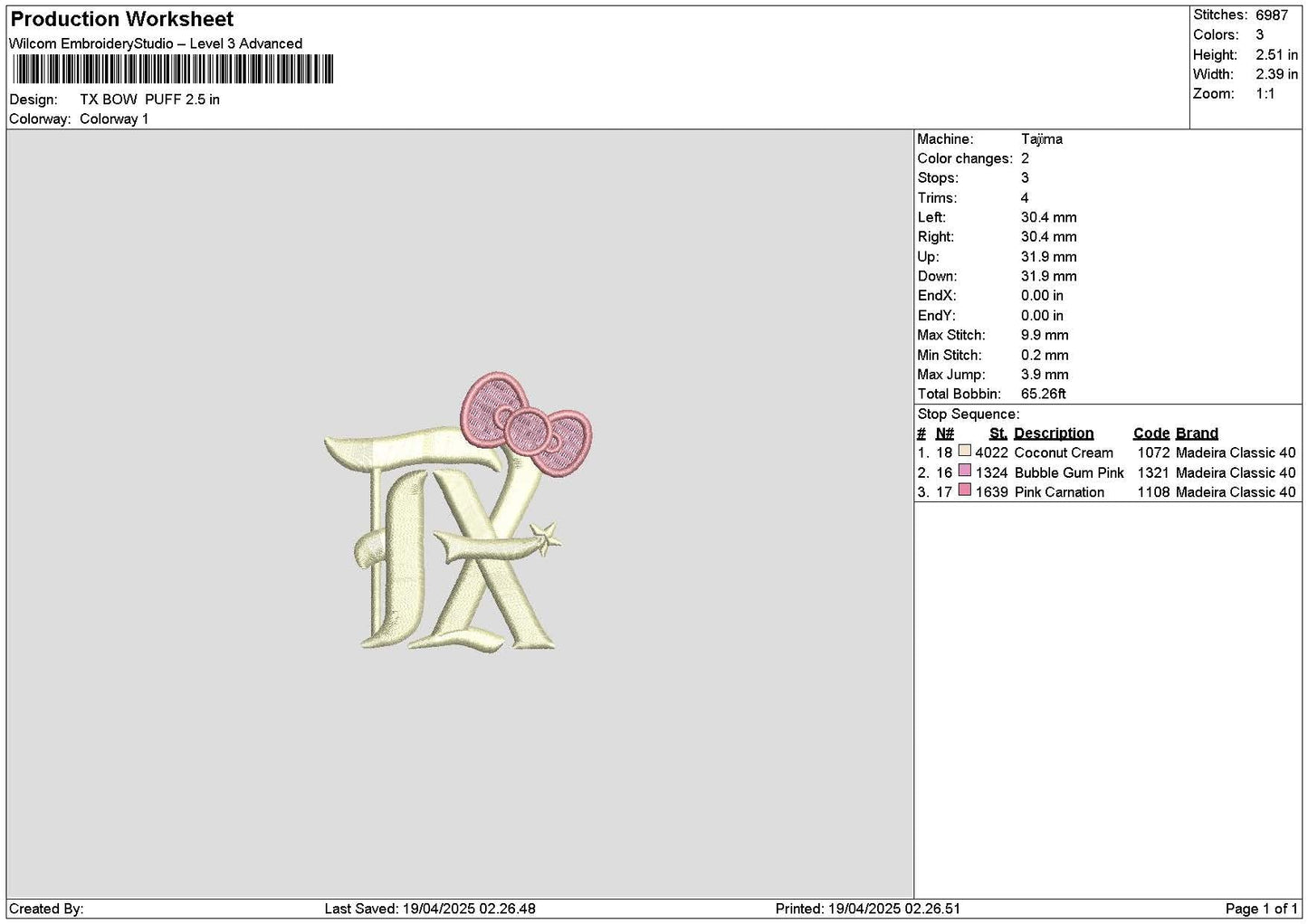Click the 'Brand' column header

(x=1197, y=433)
